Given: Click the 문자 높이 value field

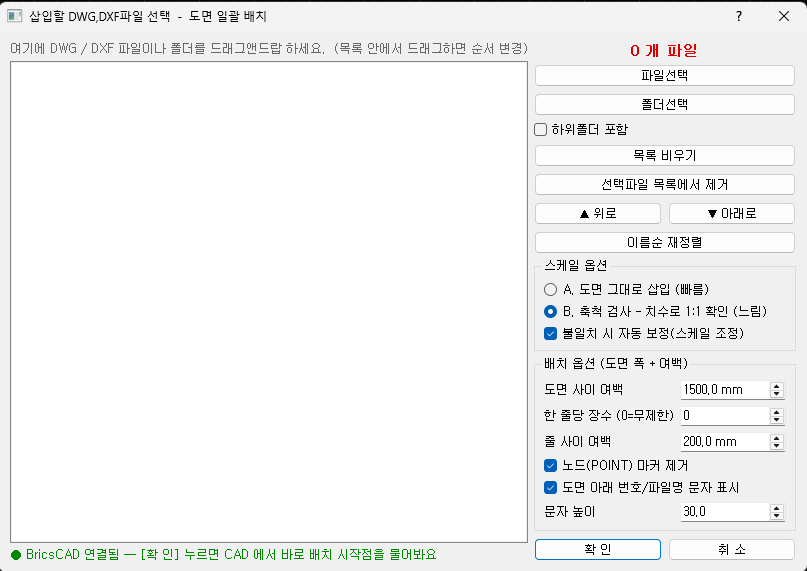Looking at the screenshot, I should click(x=725, y=512).
